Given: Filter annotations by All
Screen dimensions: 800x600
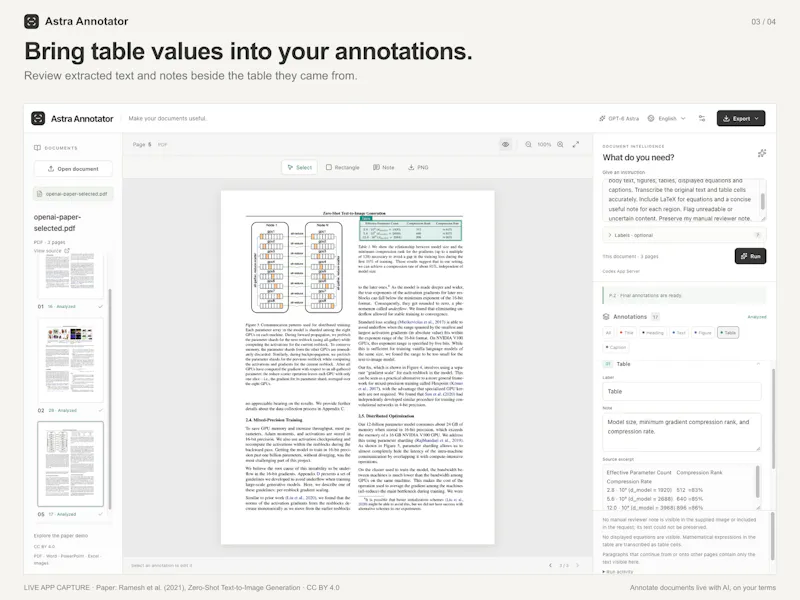Looking at the screenshot, I should (x=608, y=333).
